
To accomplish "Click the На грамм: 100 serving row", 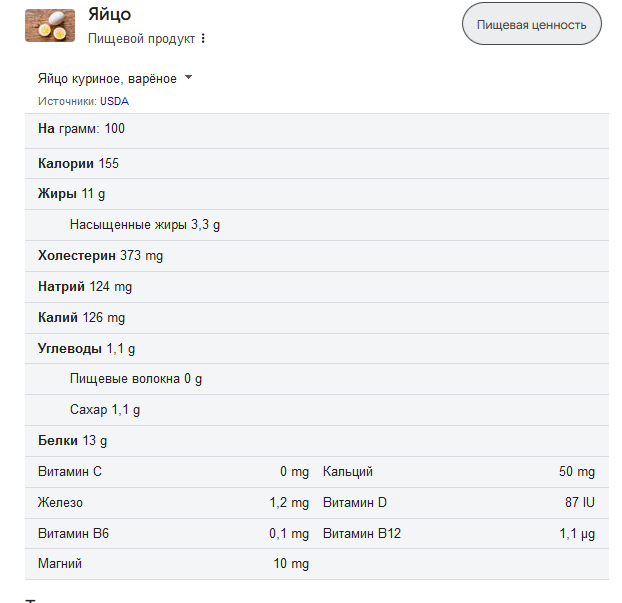I will point(317,131).
